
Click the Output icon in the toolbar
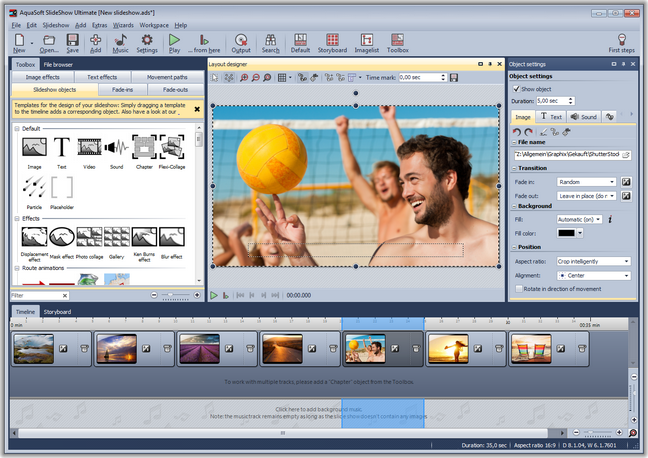240,41
